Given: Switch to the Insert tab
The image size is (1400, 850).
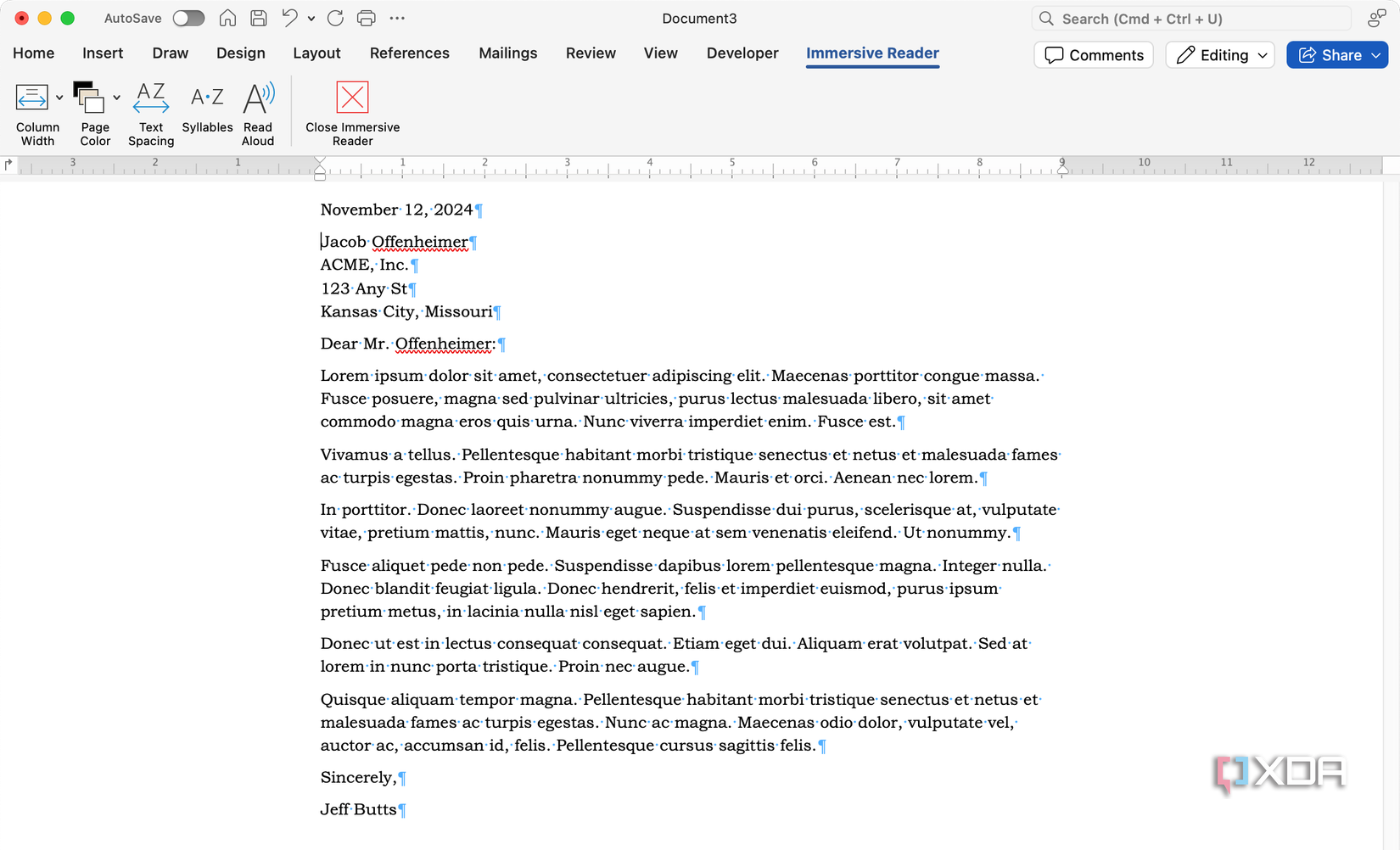Looking at the screenshot, I should tap(103, 53).
